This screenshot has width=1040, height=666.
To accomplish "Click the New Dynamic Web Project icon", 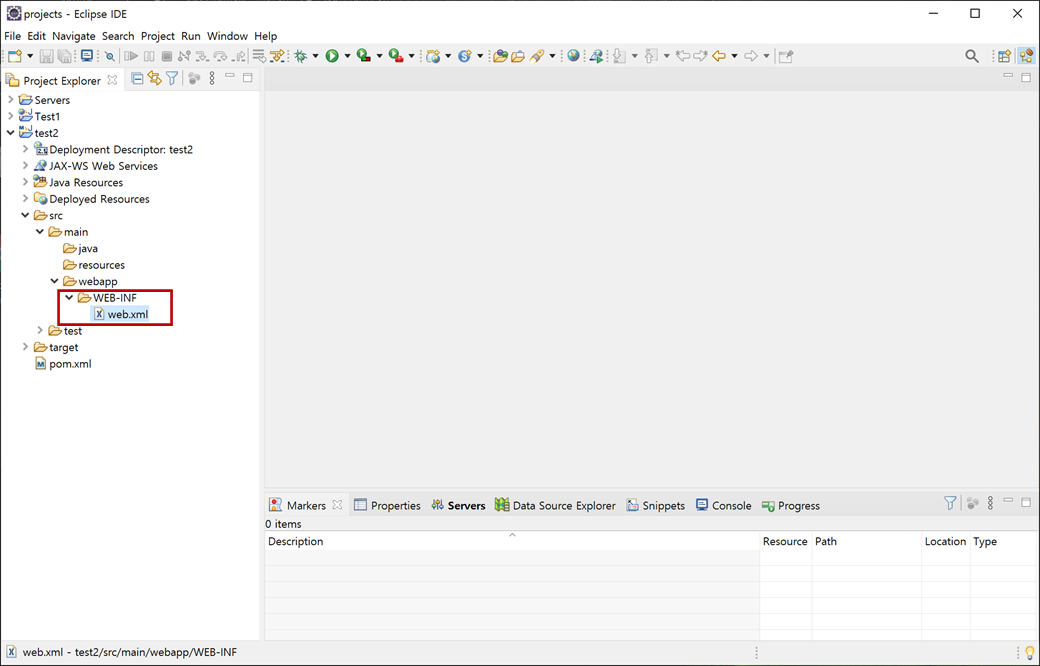I will [434, 56].
